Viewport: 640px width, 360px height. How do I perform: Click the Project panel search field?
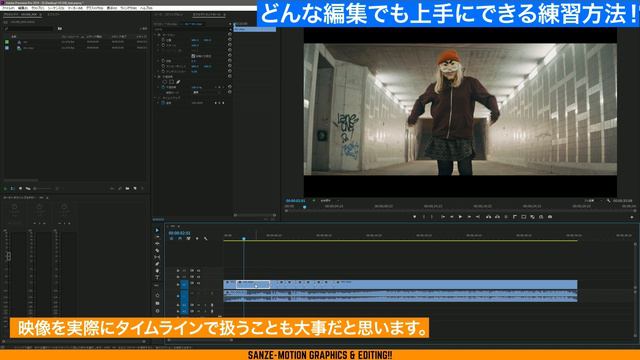click(29, 29)
